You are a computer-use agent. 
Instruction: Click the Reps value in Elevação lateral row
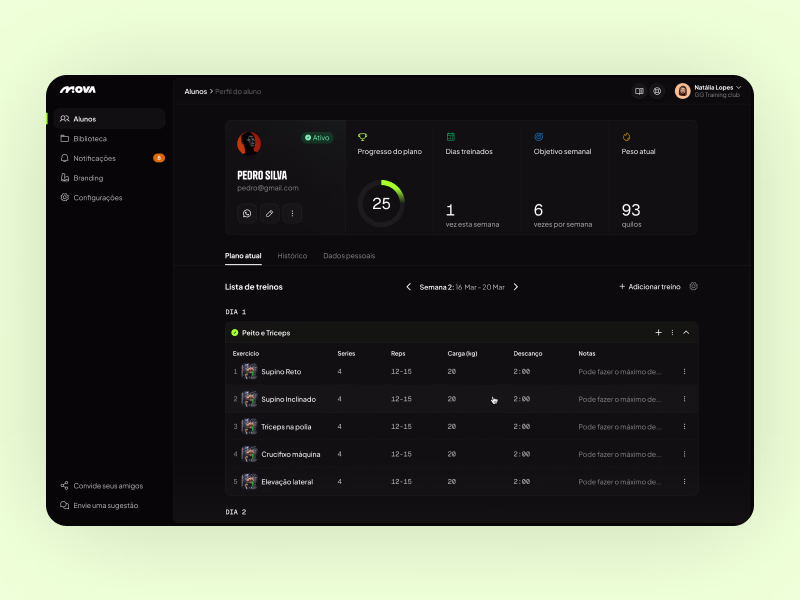(x=401, y=482)
